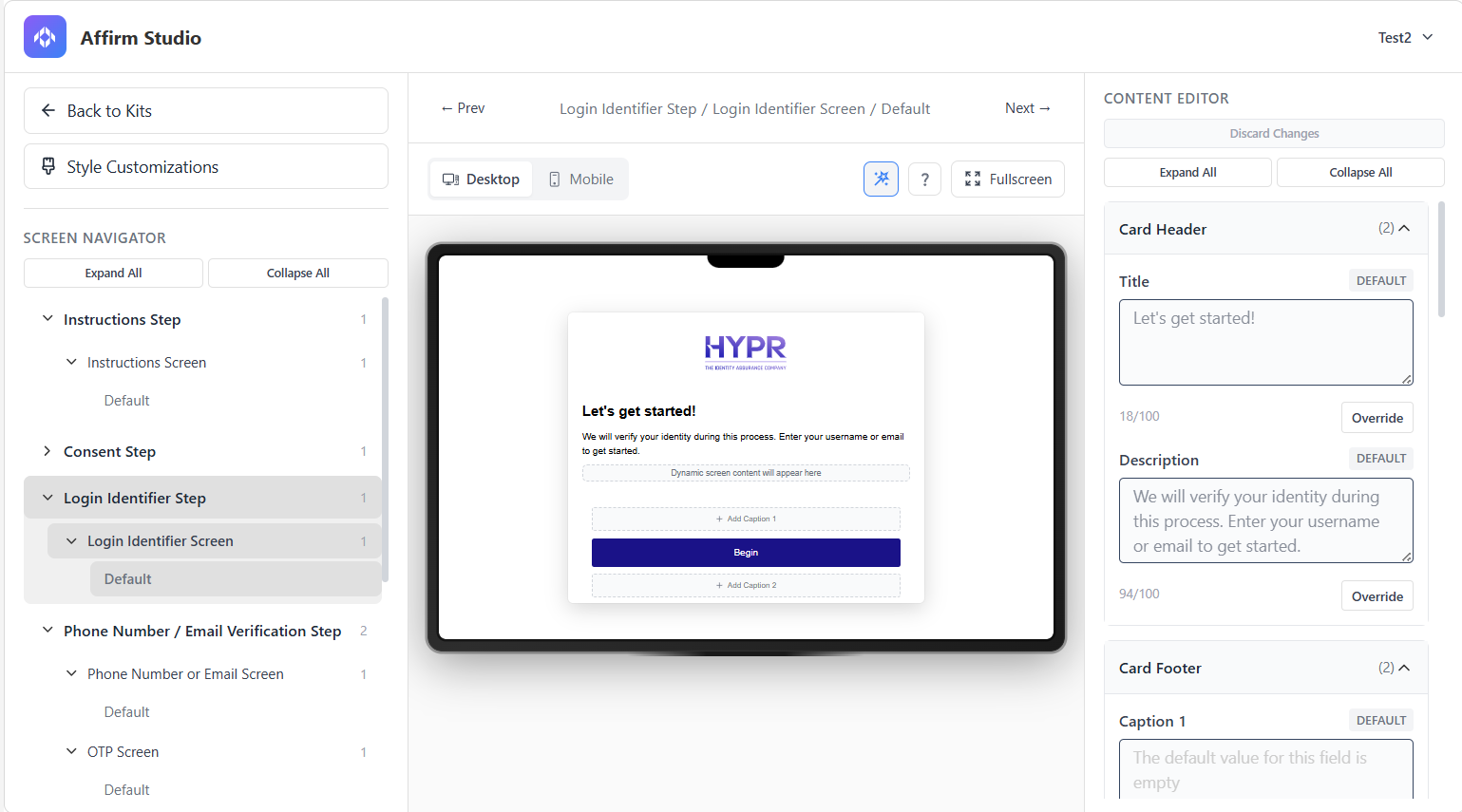Click the Affirm Studio logo icon
The image size is (1462, 812).
(45, 37)
